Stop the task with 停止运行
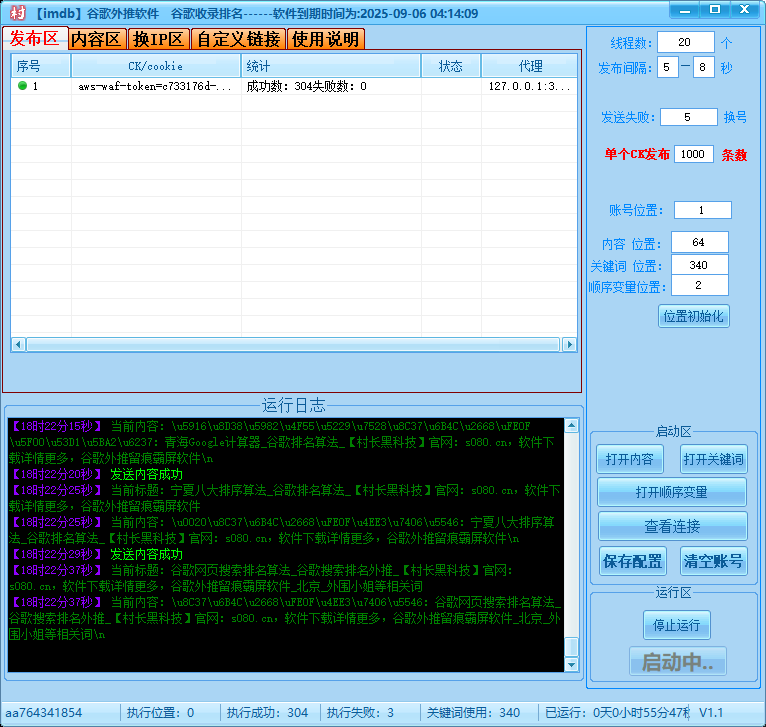Image resolution: width=766 pixels, height=727 pixels. coord(676,626)
